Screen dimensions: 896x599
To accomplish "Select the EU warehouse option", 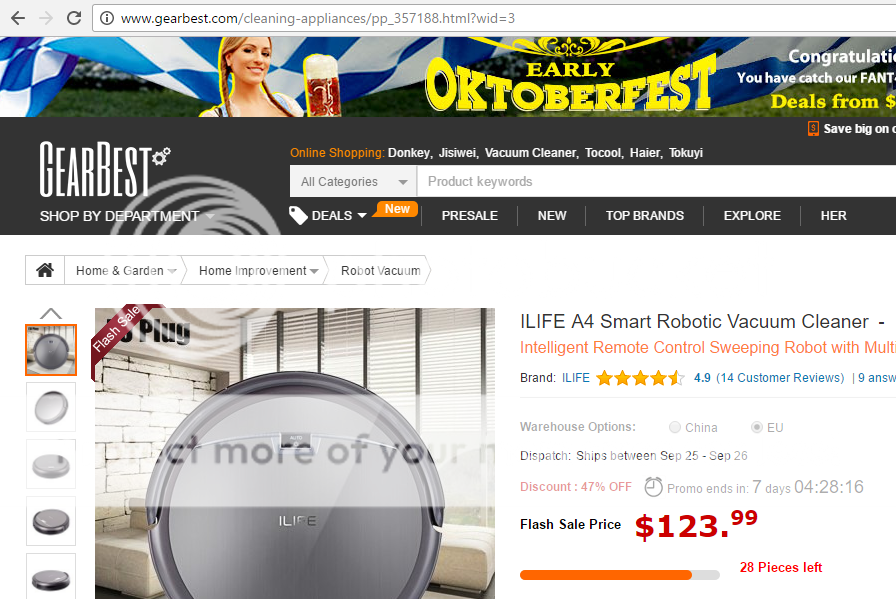I will 757,427.
